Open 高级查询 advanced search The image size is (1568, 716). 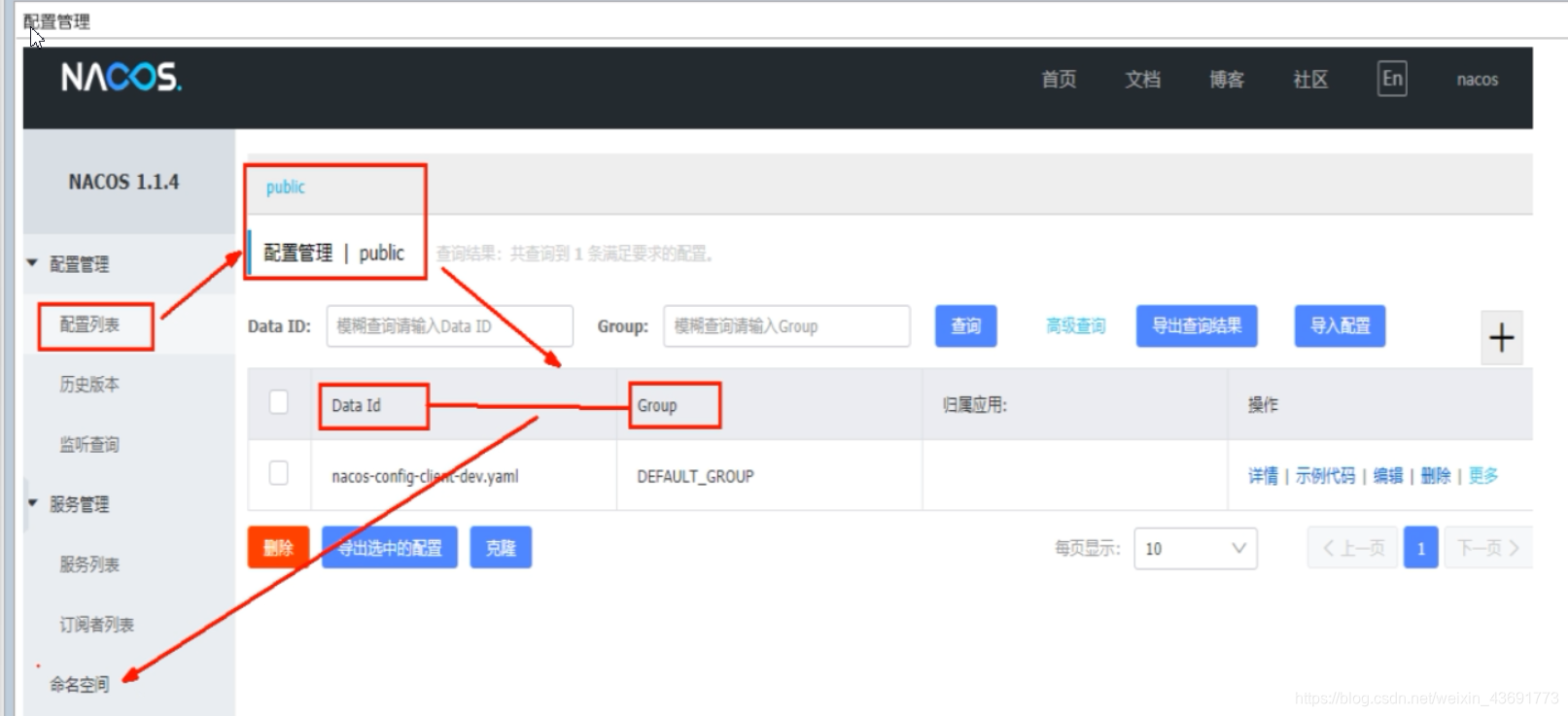click(x=1075, y=326)
